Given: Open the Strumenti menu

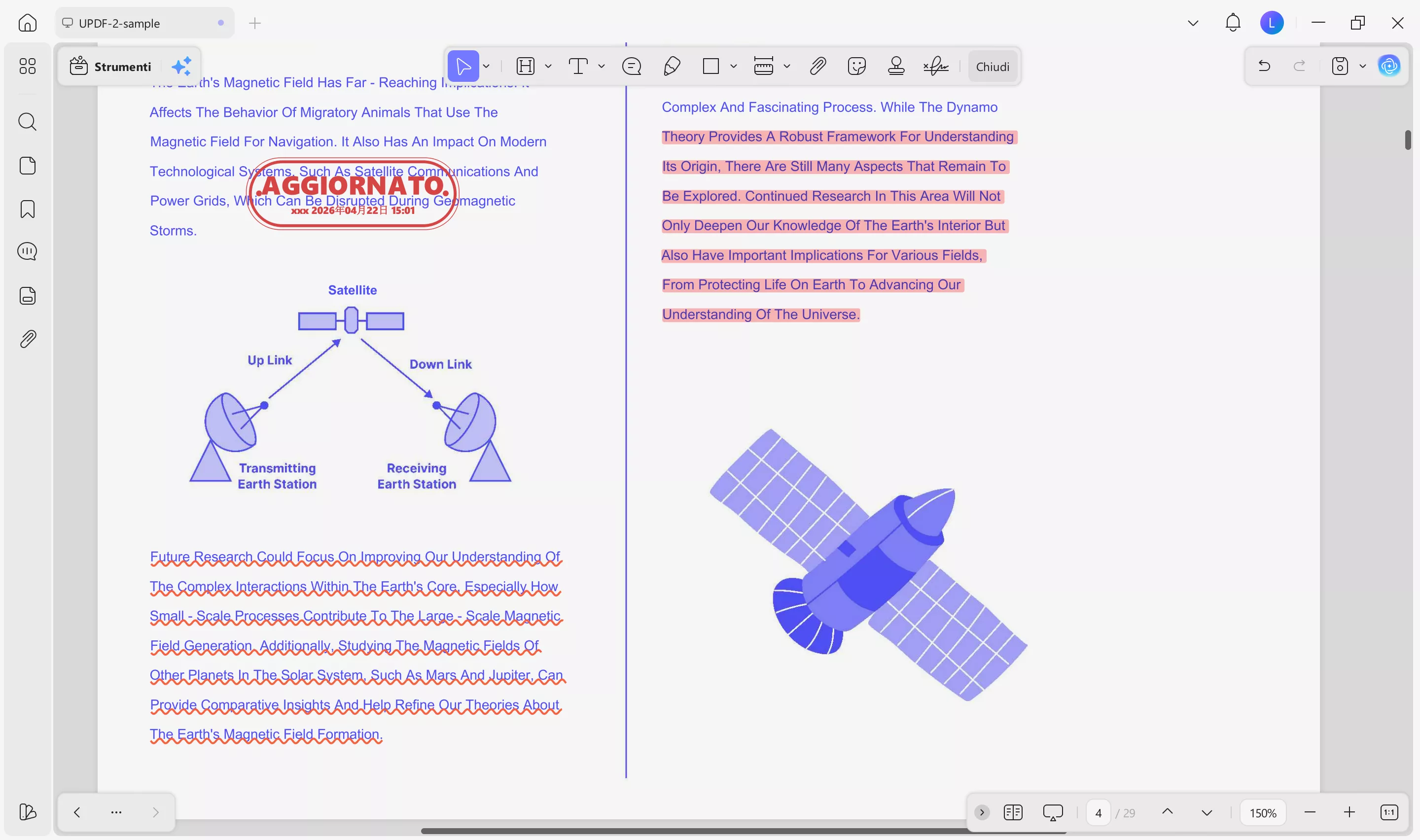Looking at the screenshot, I should (x=123, y=66).
